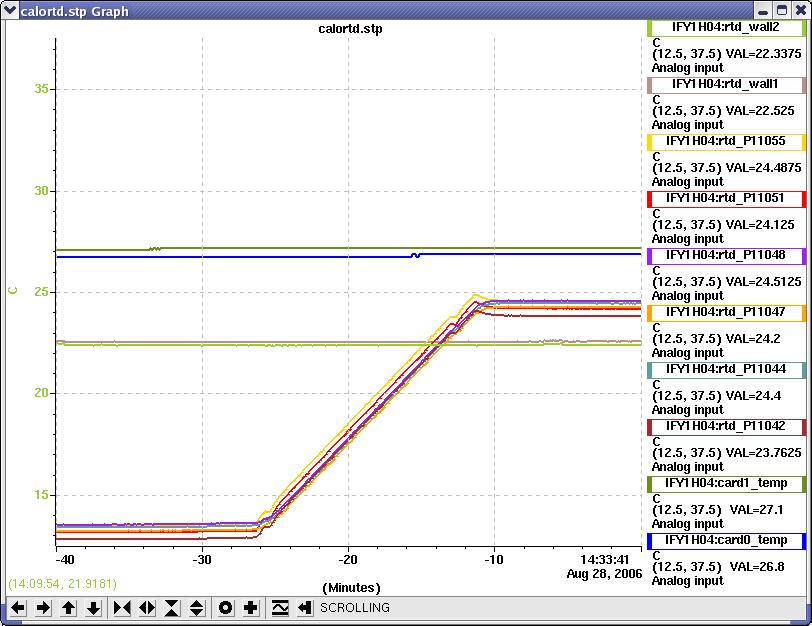Select the IFY1H04:rtd_wall1 legend entry
The height and width of the screenshot is (626, 812).
click(726, 84)
